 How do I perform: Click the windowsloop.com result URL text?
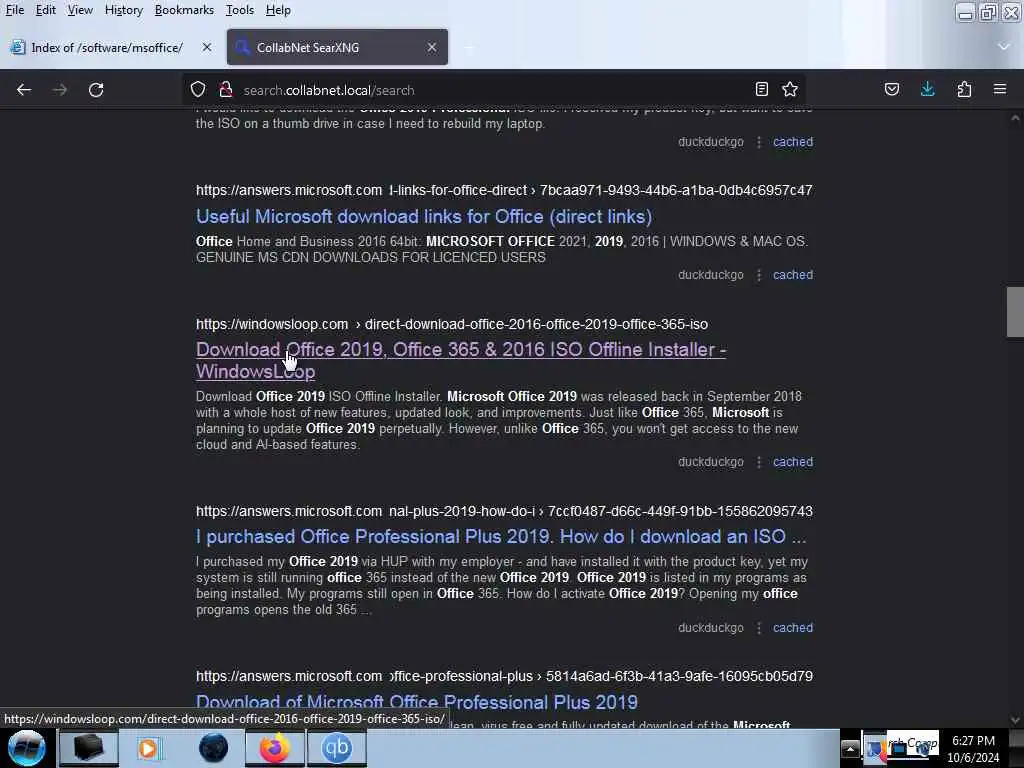coord(452,324)
